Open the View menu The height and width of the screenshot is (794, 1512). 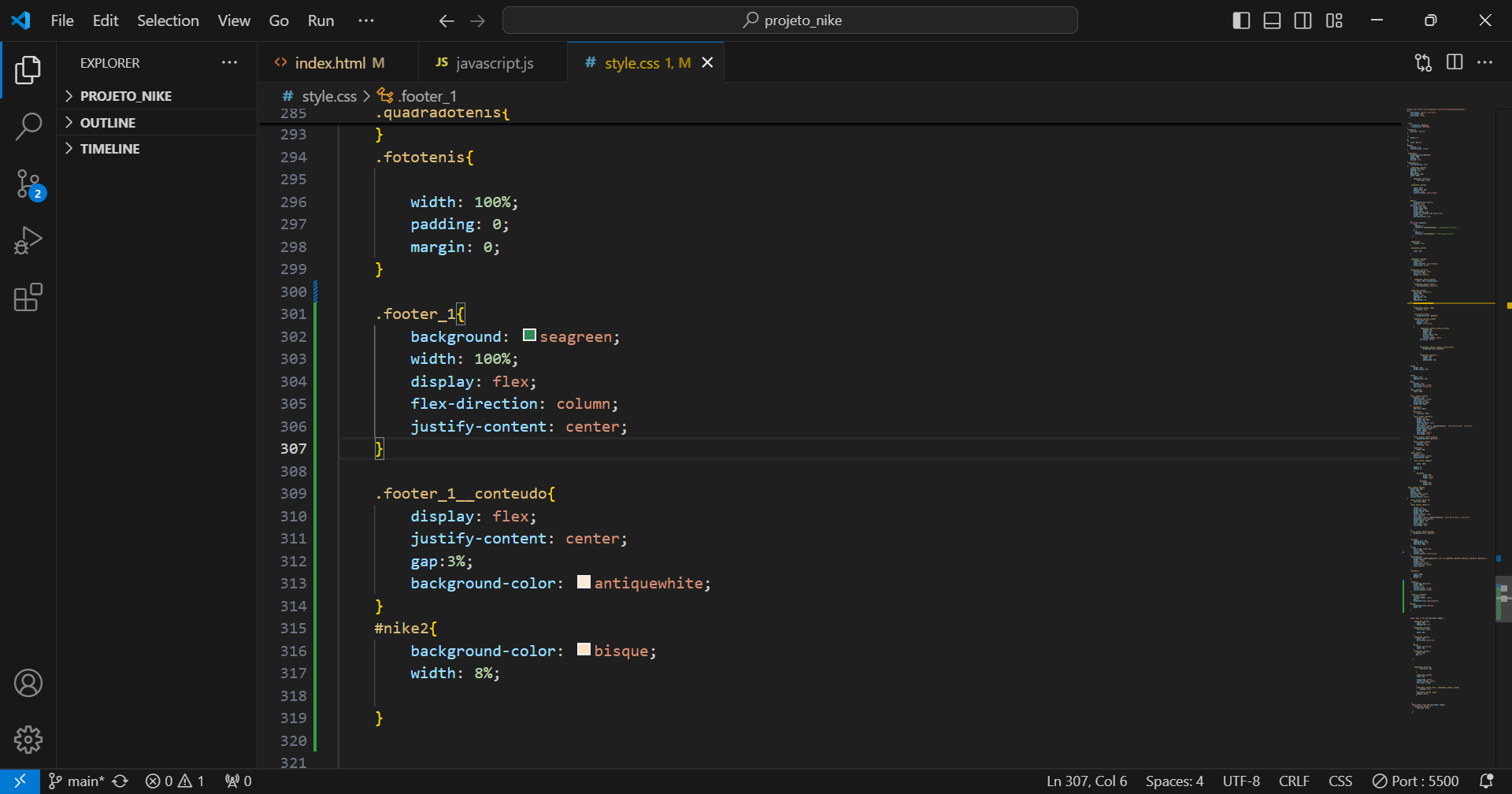(234, 20)
